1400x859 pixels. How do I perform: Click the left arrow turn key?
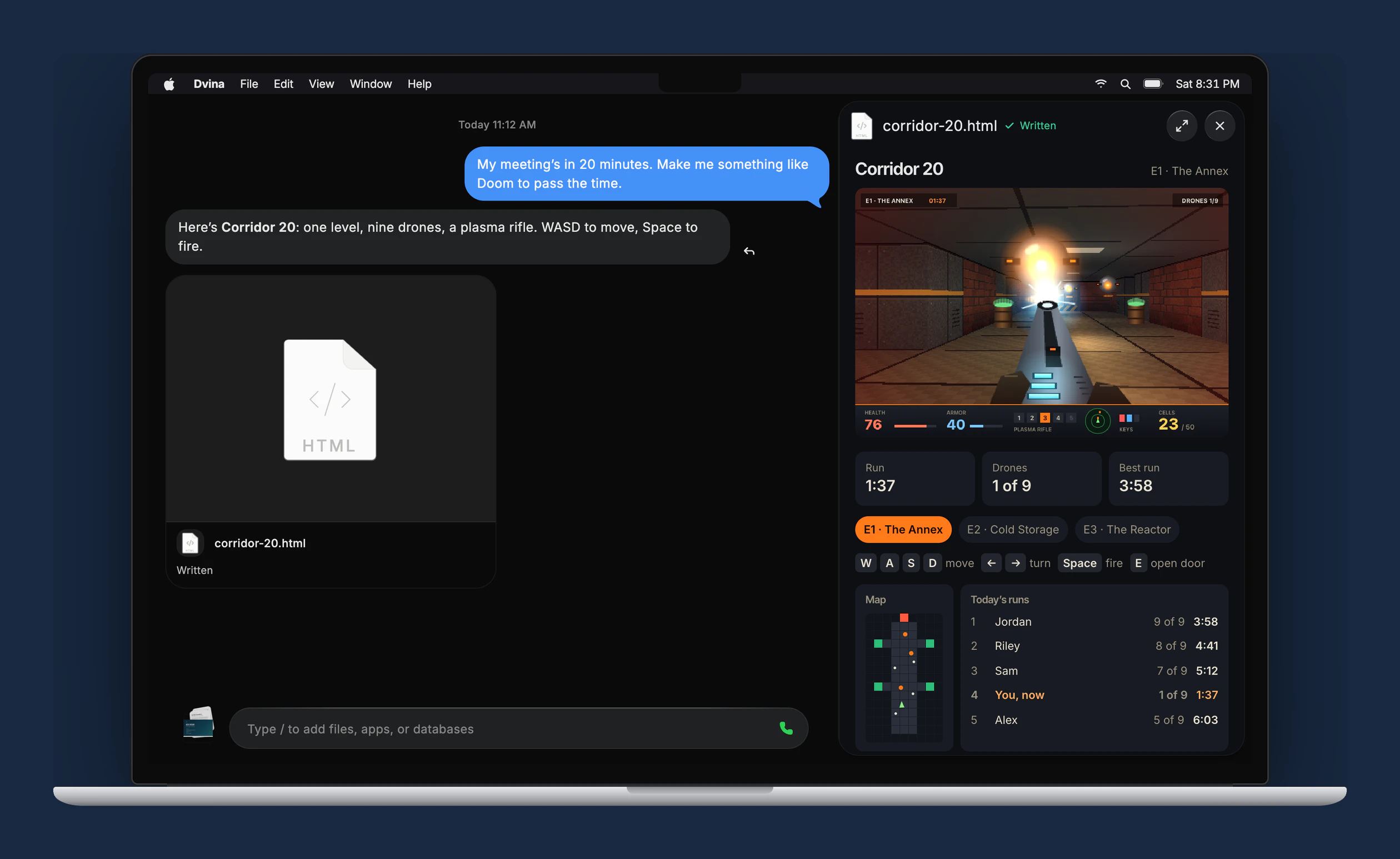pyautogui.click(x=991, y=563)
